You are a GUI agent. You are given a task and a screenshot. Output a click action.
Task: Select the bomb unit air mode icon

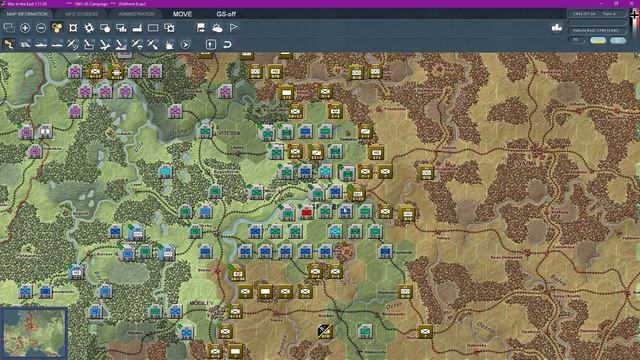pos(89,44)
